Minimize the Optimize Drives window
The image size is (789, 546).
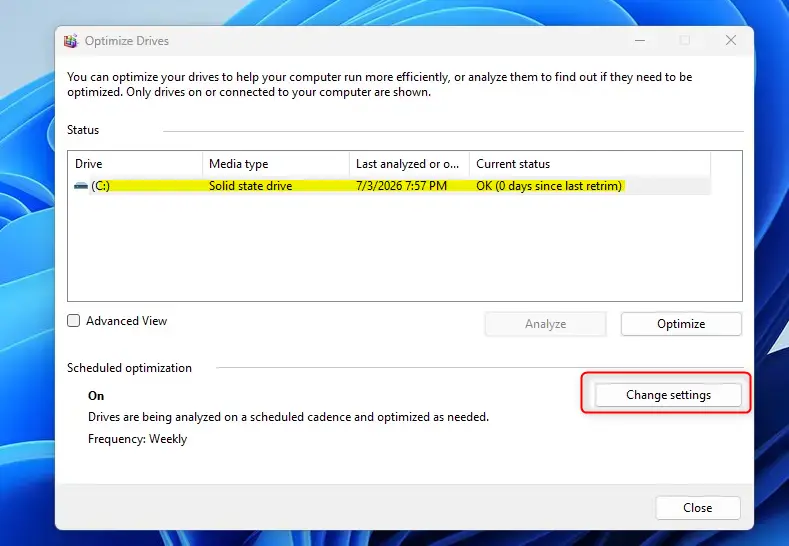[640, 40]
